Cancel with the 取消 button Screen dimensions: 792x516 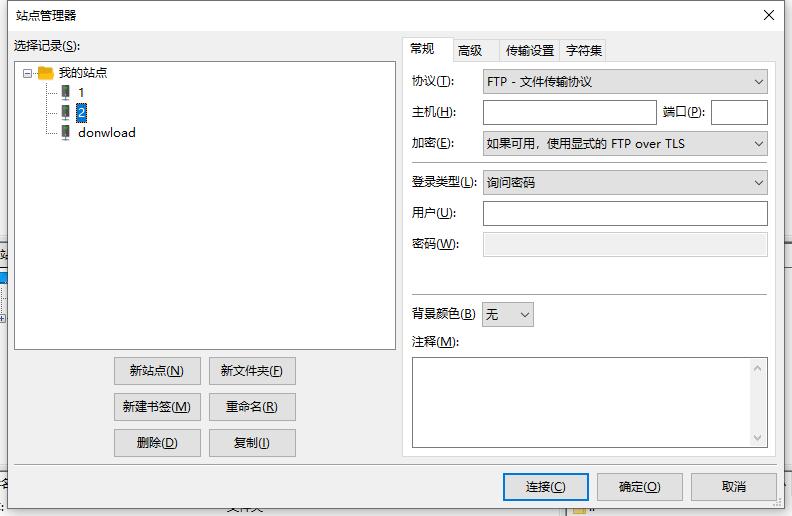(x=733, y=487)
